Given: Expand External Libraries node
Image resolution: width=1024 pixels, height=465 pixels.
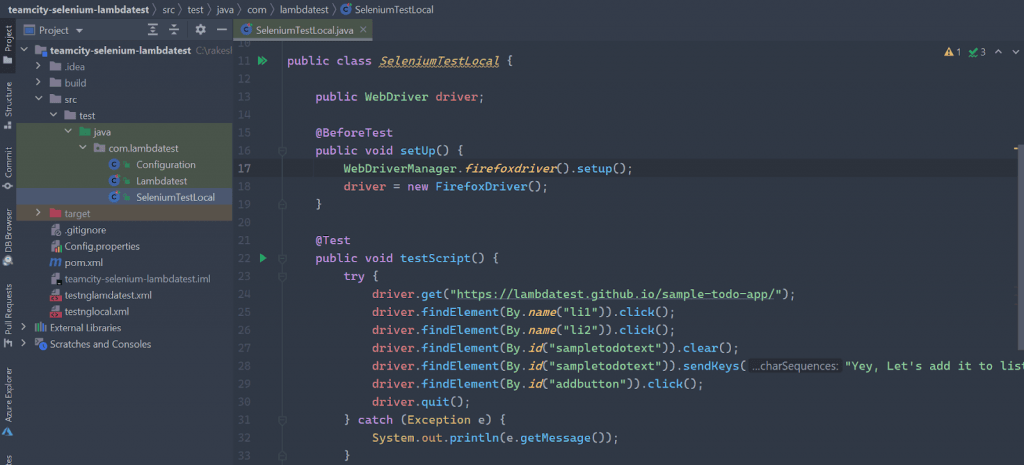Looking at the screenshot, I should click(24, 328).
